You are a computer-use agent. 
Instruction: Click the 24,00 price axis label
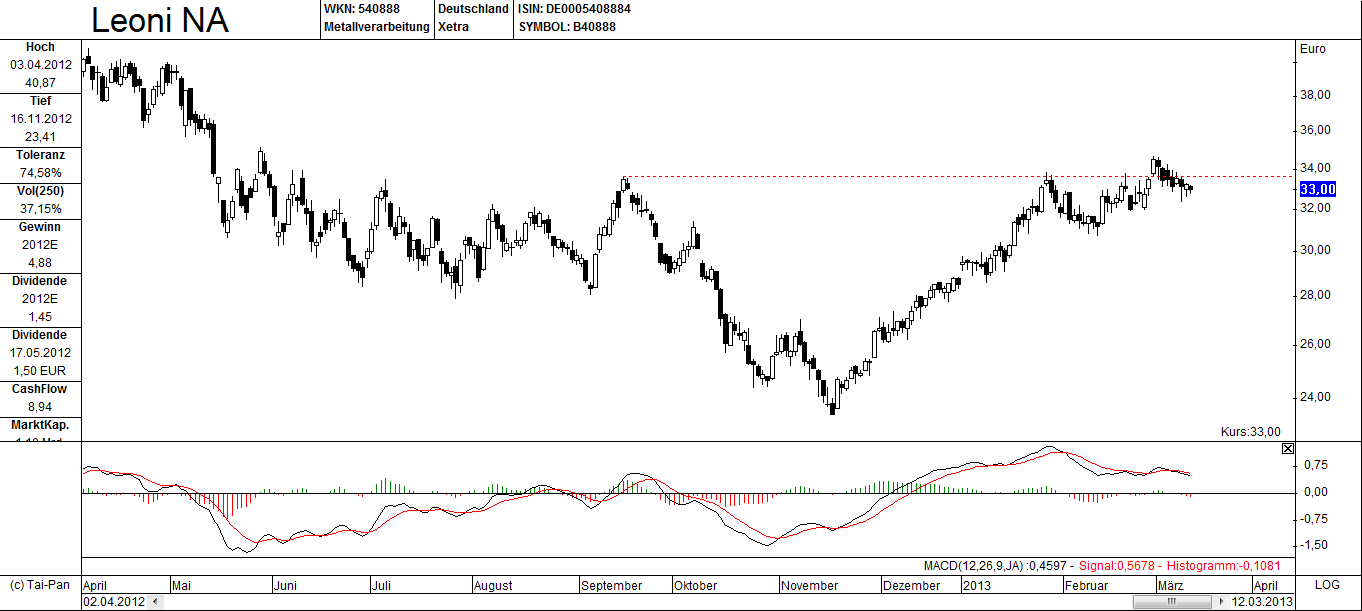click(1315, 397)
